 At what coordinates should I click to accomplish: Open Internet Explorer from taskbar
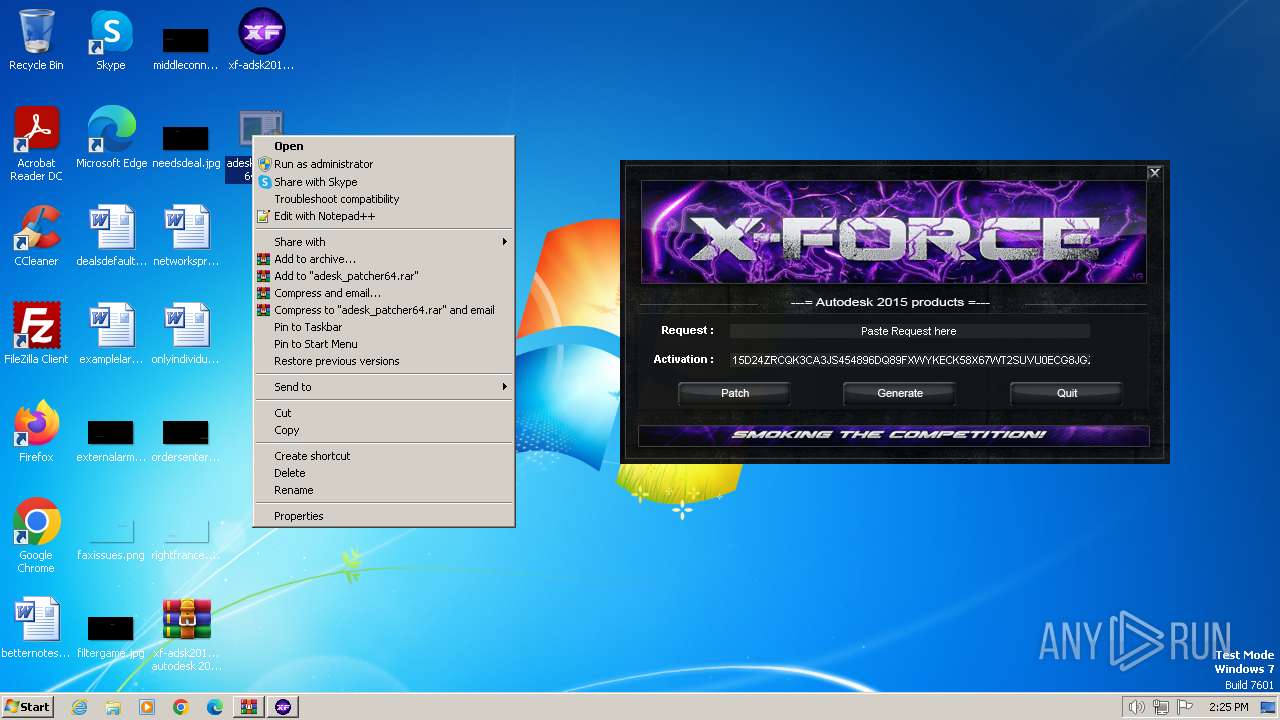[x=79, y=707]
